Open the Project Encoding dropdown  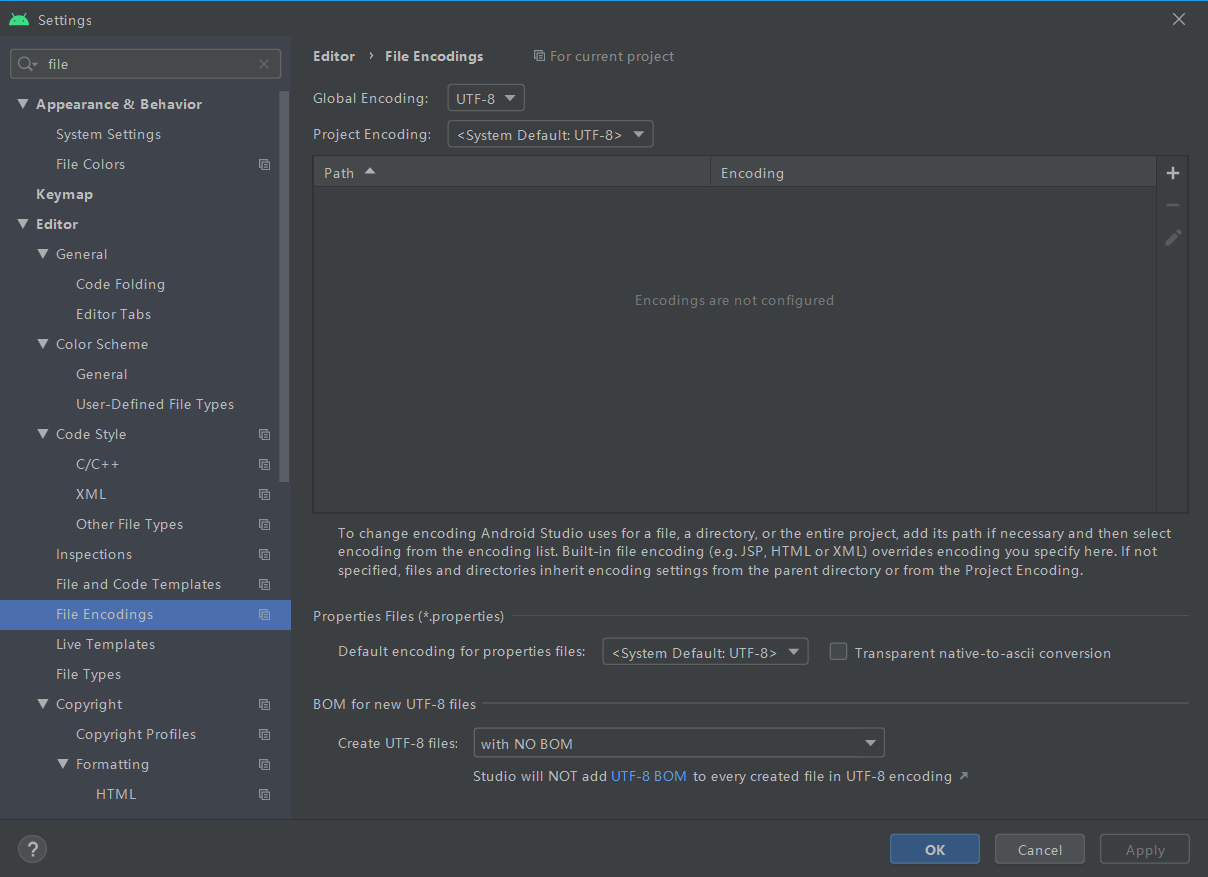click(550, 134)
